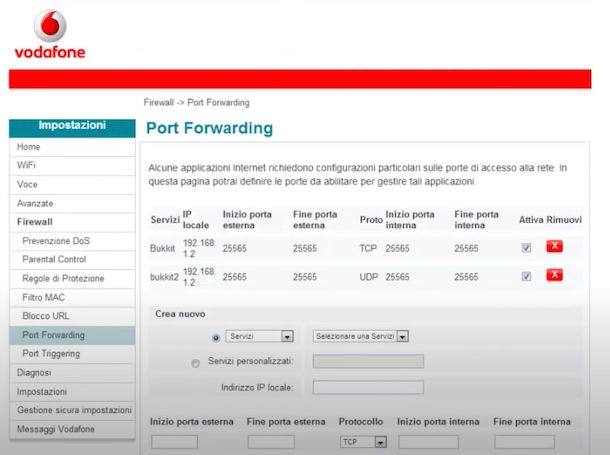The image size is (610, 455).
Task: Click the Fine porta interna input field
Action: click(524, 441)
